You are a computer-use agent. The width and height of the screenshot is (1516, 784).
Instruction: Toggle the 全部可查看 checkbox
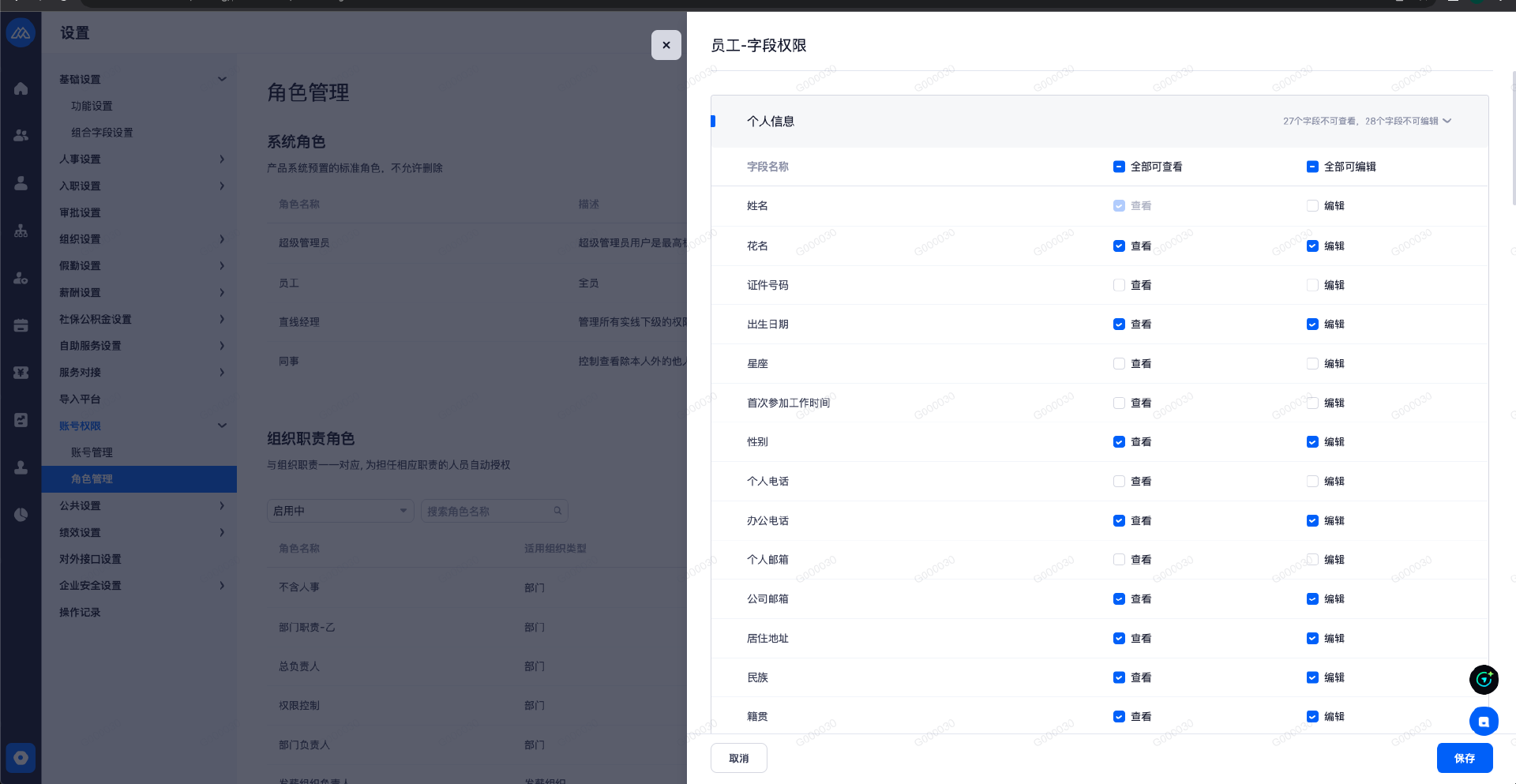point(1119,167)
